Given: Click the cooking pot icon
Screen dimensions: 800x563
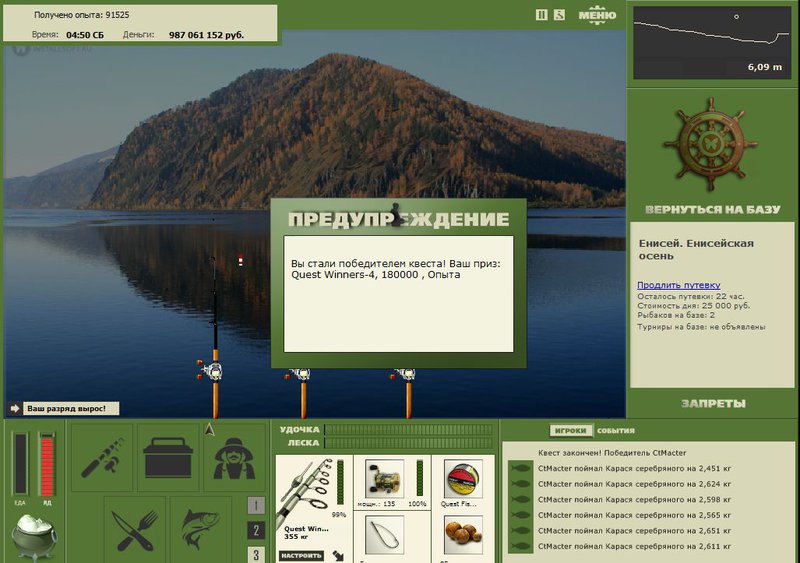Looking at the screenshot, I should pos(35,533).
